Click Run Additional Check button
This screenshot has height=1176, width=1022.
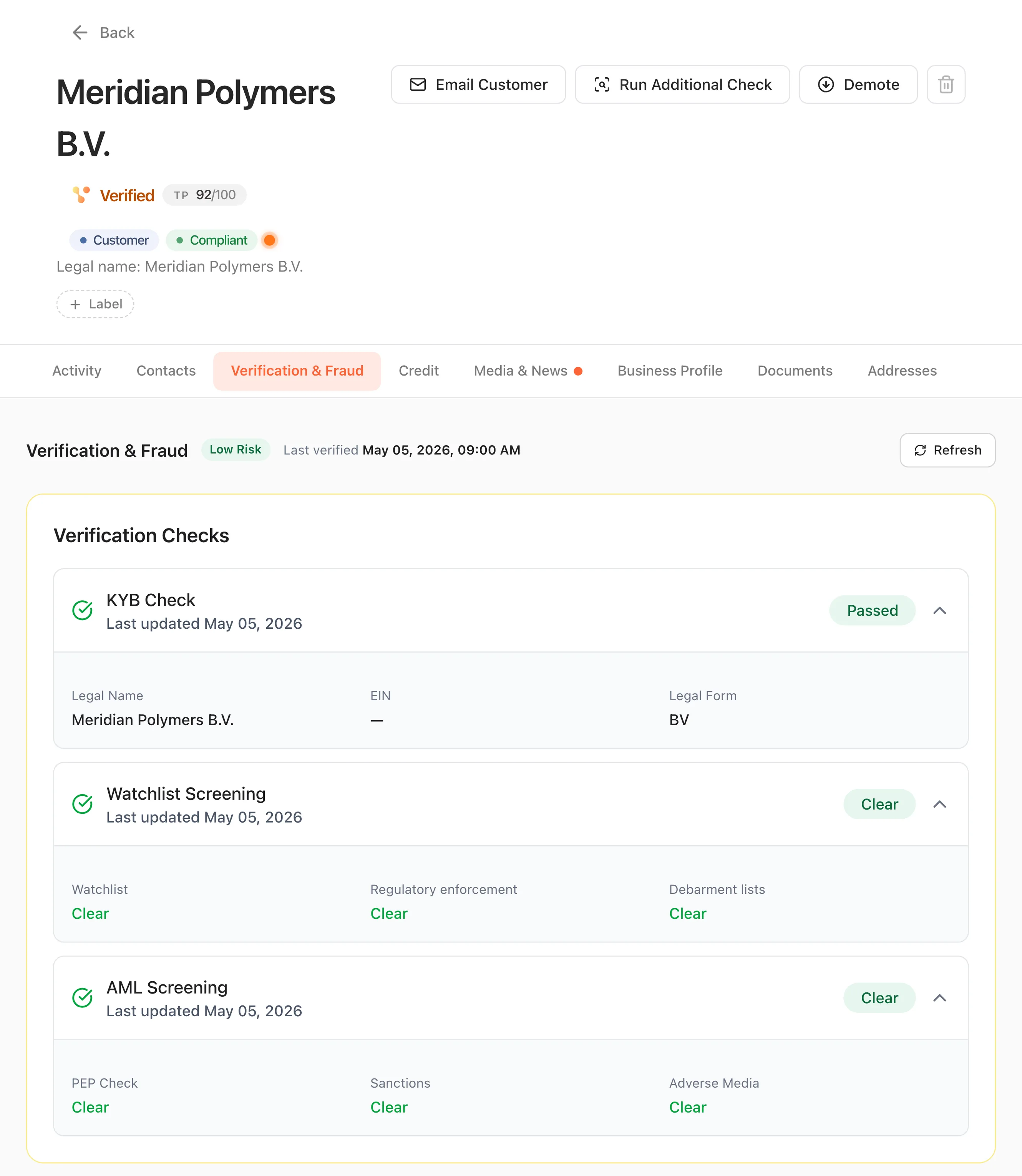pyautogui.click(x=682, y=84)
